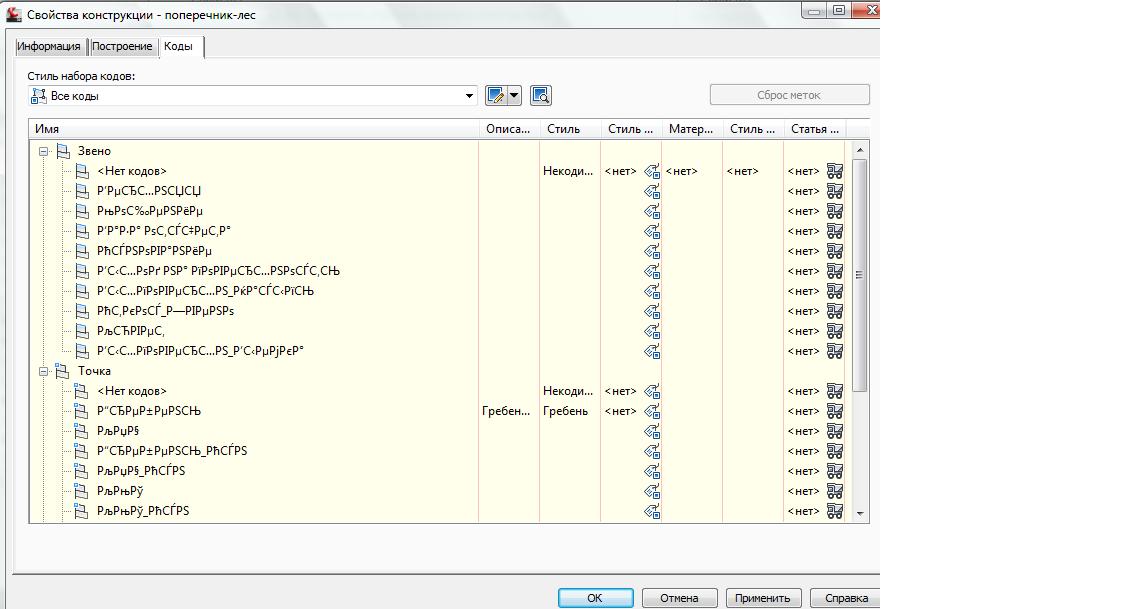Viewport: 1121px width, 609px height.
Task: Click the application icon in the title bar
Action: pyautogui.click(x=14, y=14)
